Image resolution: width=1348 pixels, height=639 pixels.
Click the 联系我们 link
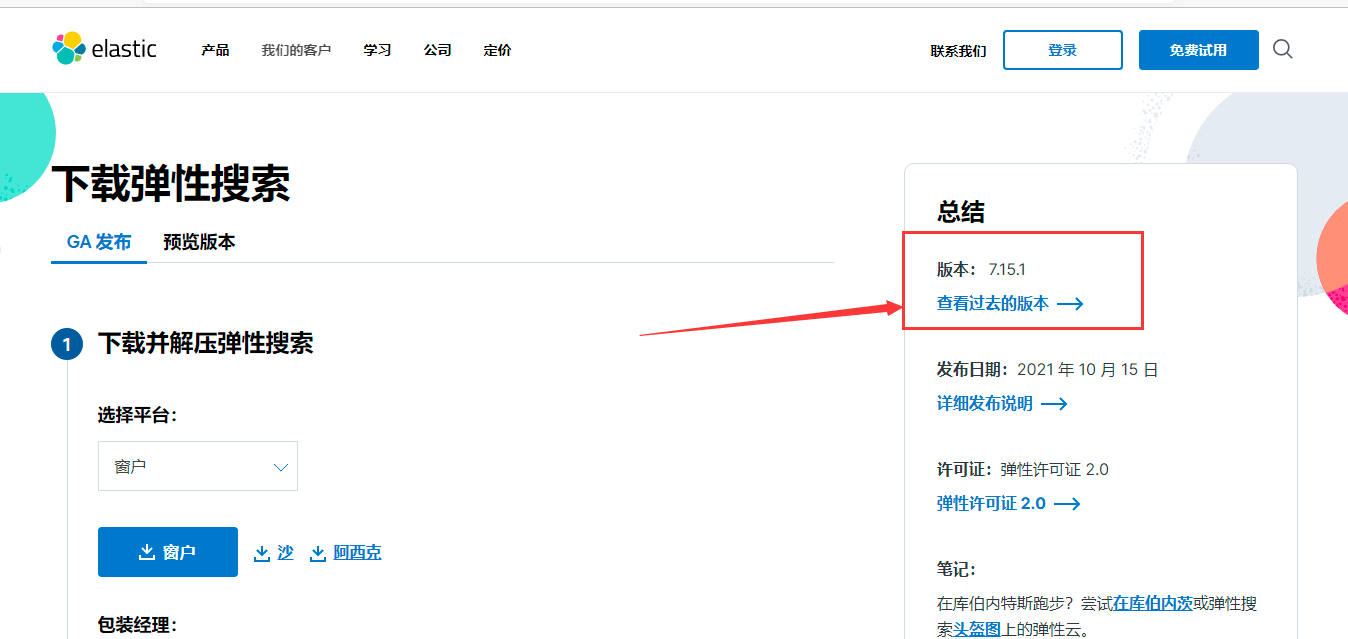pyautogui.click(x=958, y=51)
